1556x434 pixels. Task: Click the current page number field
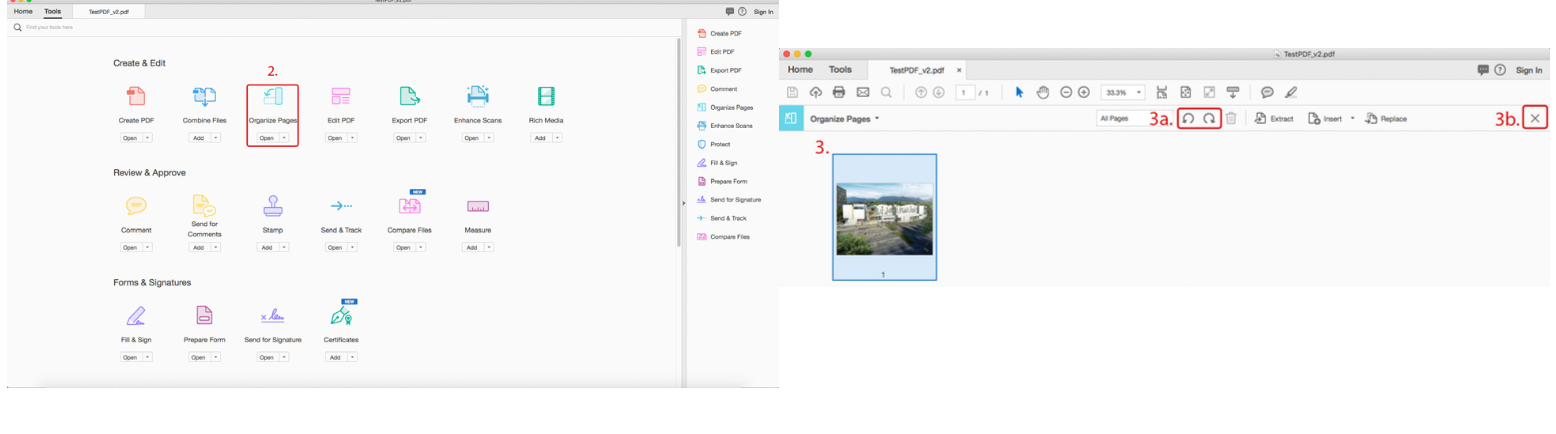(x=965, y=92)
